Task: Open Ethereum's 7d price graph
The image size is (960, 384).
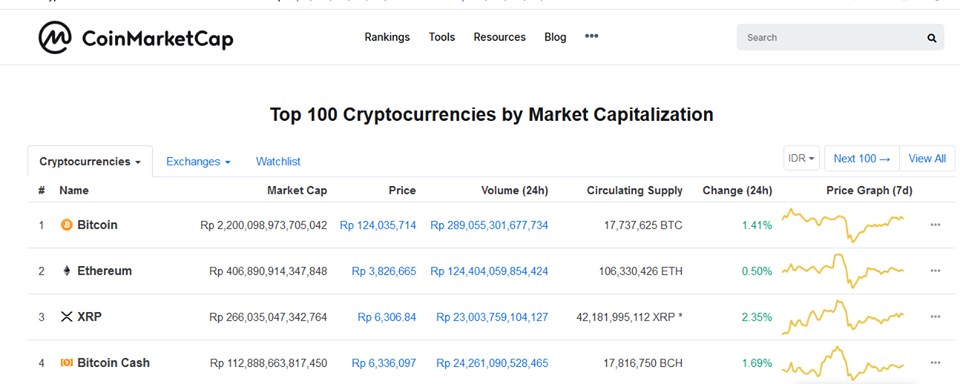Action: [843, 271]
